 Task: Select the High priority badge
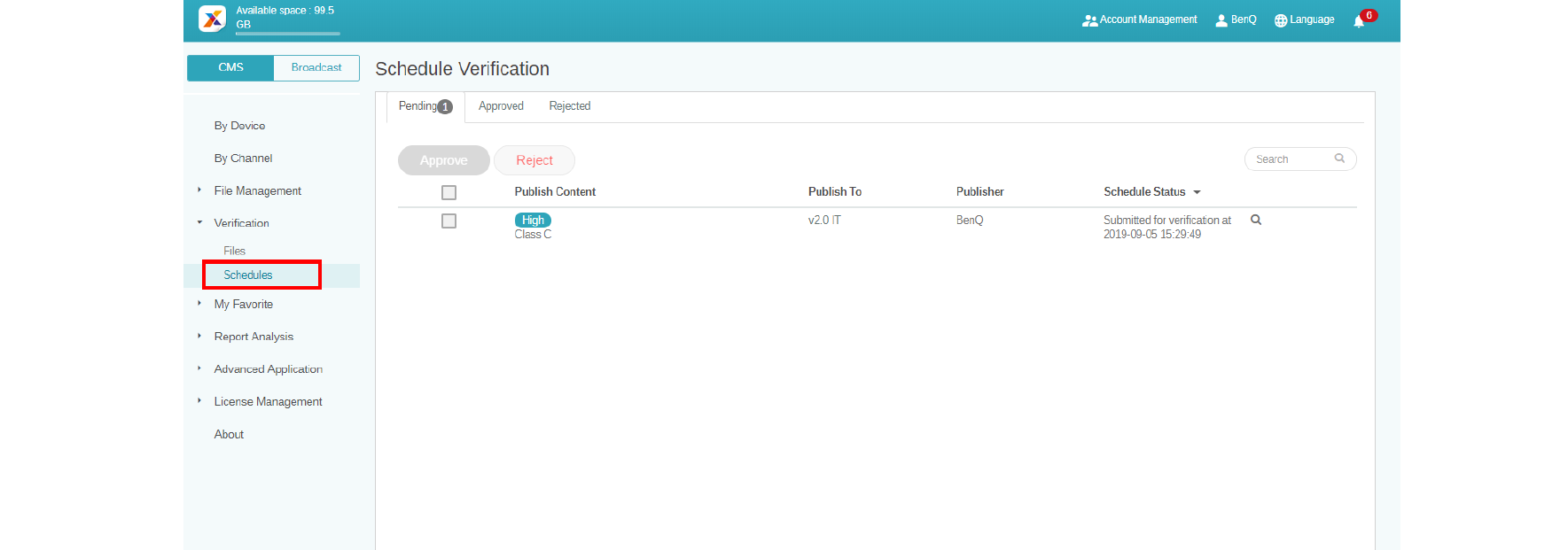click(x=533, y=221)
